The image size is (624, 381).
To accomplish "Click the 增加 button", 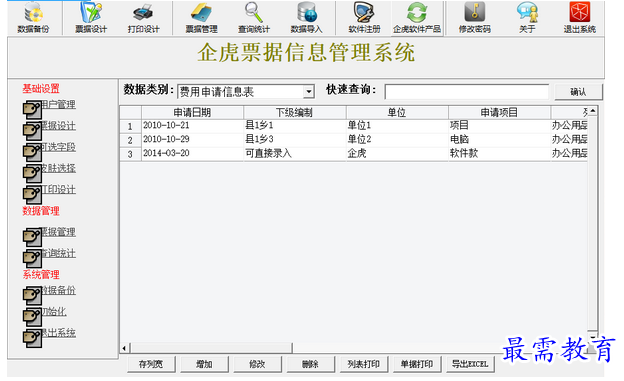I will click(x=204, y=364).
